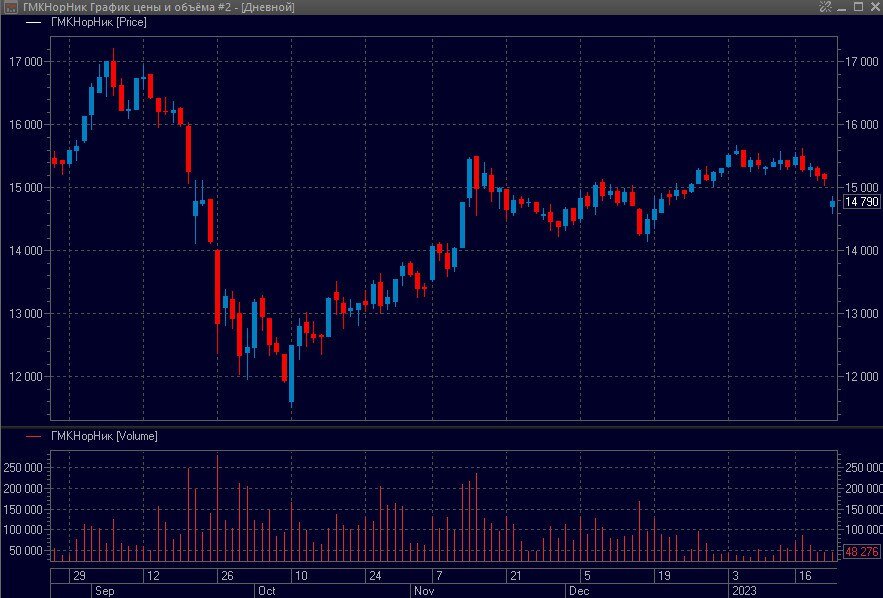Click the date label 10 on time axis
The height and width of the screenshot is (598, 883).
click(x=301, y=576)
